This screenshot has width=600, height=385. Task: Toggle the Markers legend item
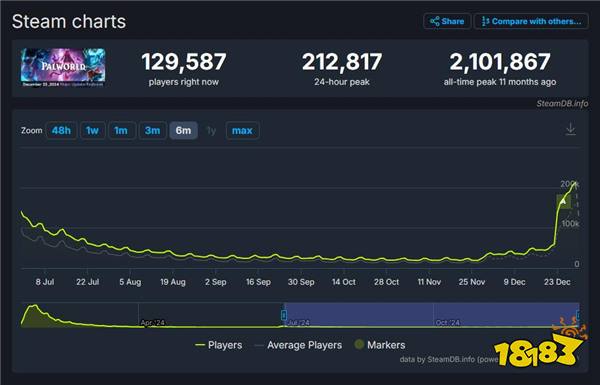(x=380, y=345)
